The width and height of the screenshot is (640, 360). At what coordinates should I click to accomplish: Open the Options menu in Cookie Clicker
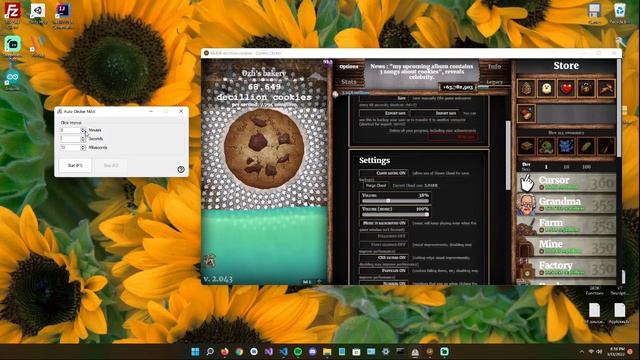tap(349, 67)
